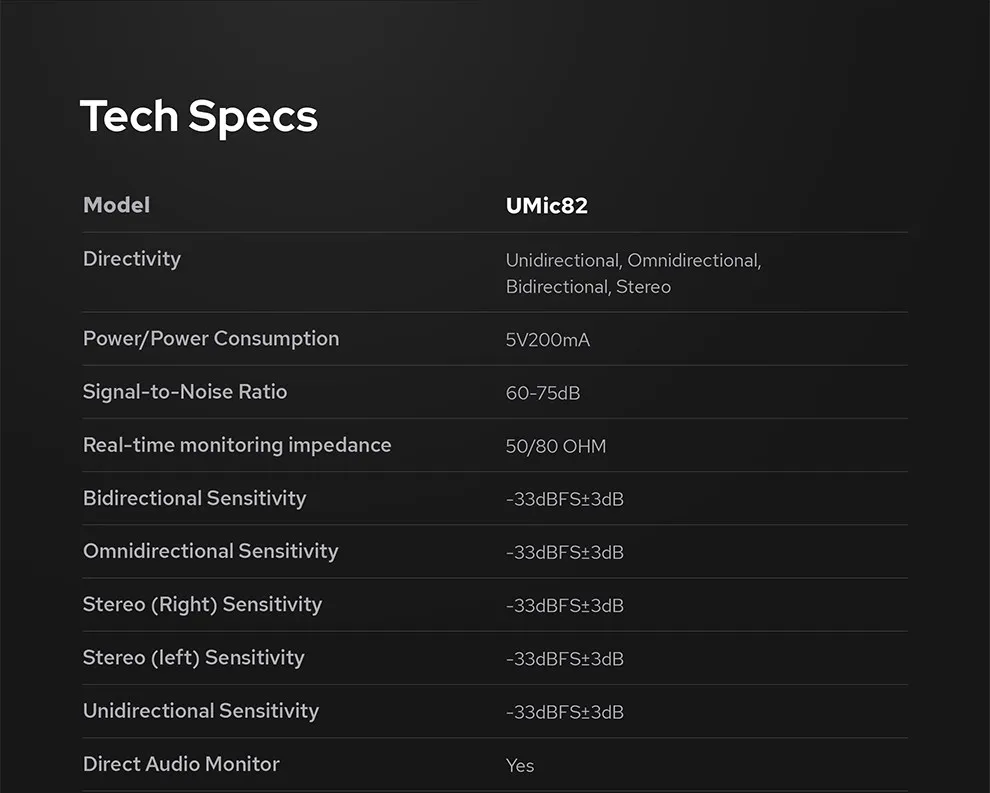Select the Direct Audio Monitor label
The height and width of the screenshot is (793, 990).
point(181,764)
